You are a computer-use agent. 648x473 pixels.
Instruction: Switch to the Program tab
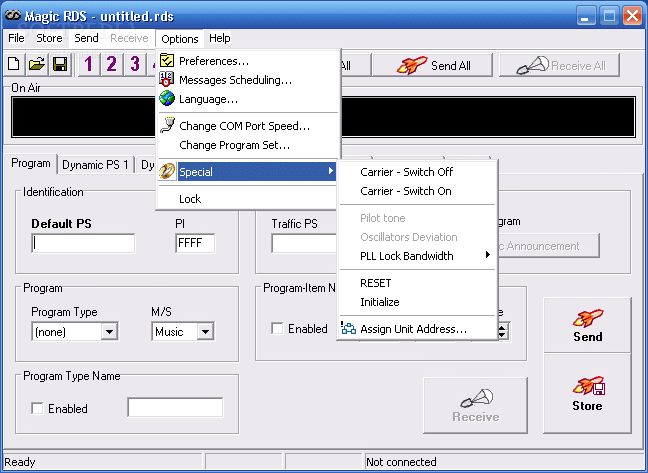tap(31, 163)
